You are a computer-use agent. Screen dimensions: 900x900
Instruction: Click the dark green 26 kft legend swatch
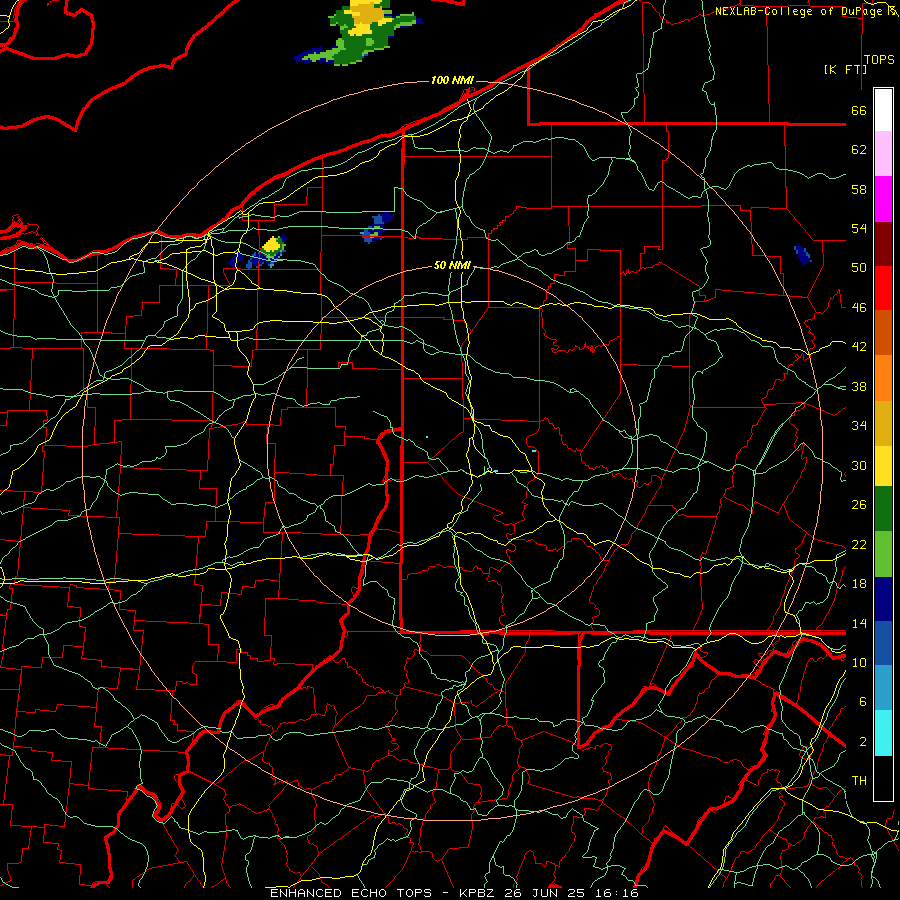coord(883,509)
